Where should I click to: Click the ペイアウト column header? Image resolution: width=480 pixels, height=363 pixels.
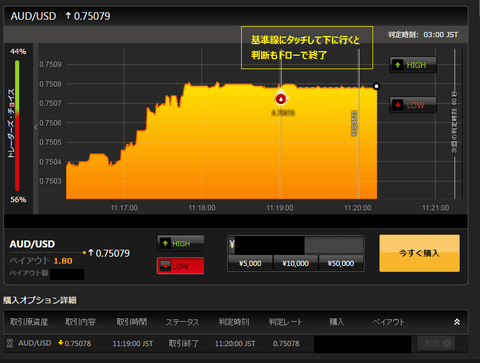(388, 322)
